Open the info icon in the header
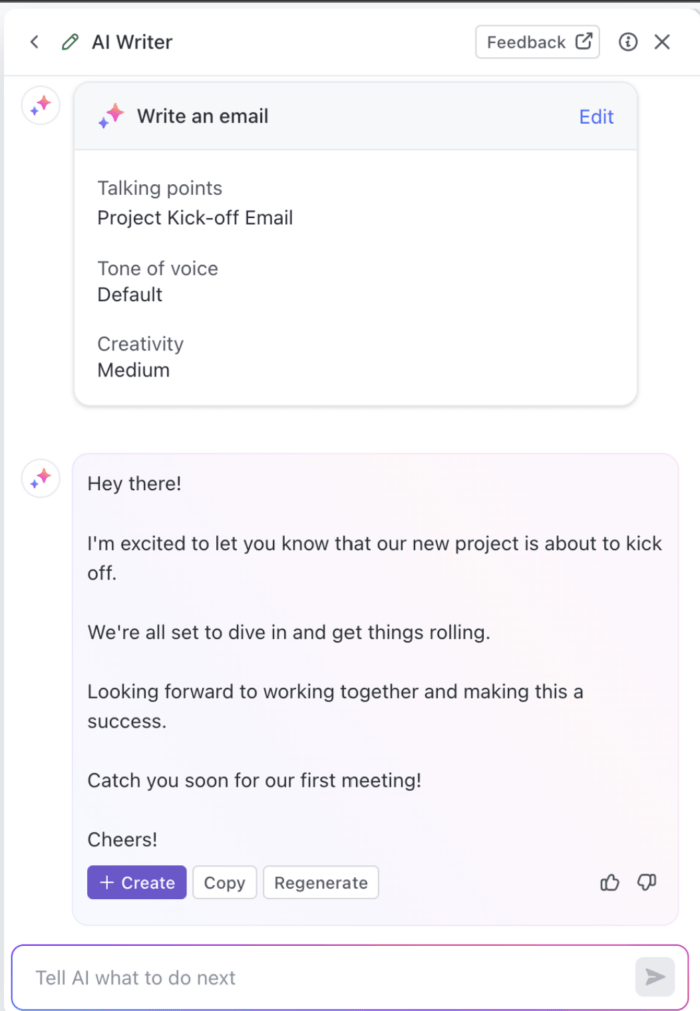 pyautogui.click(x=627, y=42)
